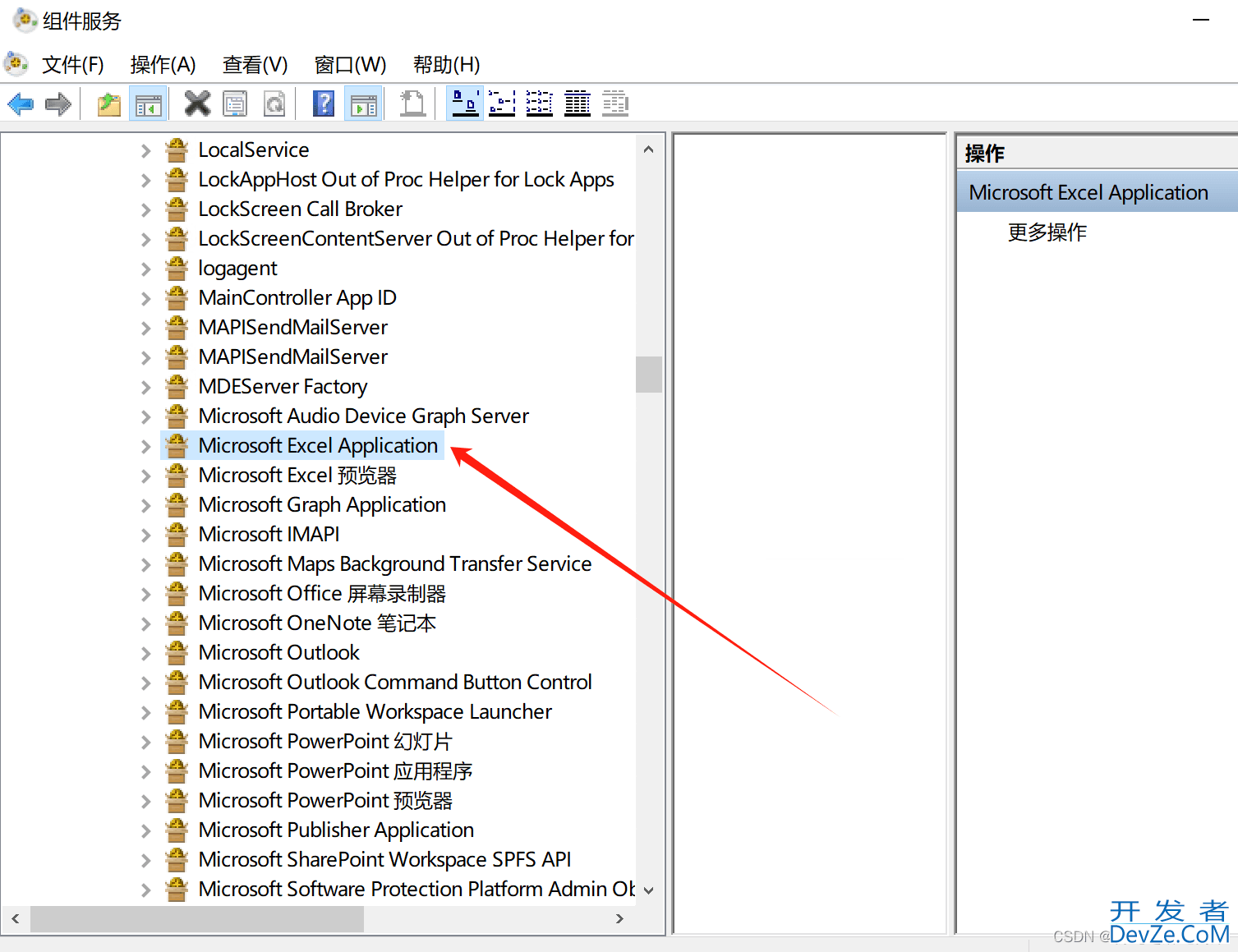Toggle the show/hide action pane button

(364, 104)
